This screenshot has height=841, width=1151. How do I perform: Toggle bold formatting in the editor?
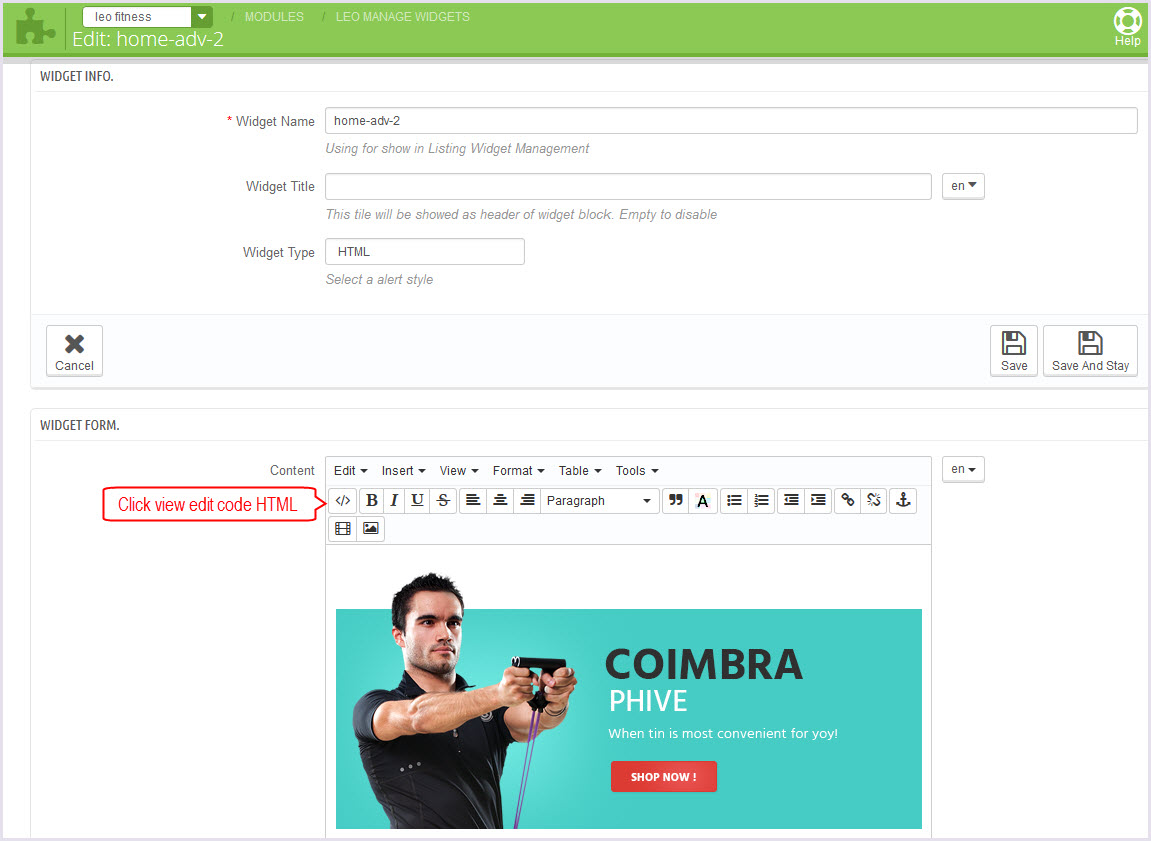372,500
